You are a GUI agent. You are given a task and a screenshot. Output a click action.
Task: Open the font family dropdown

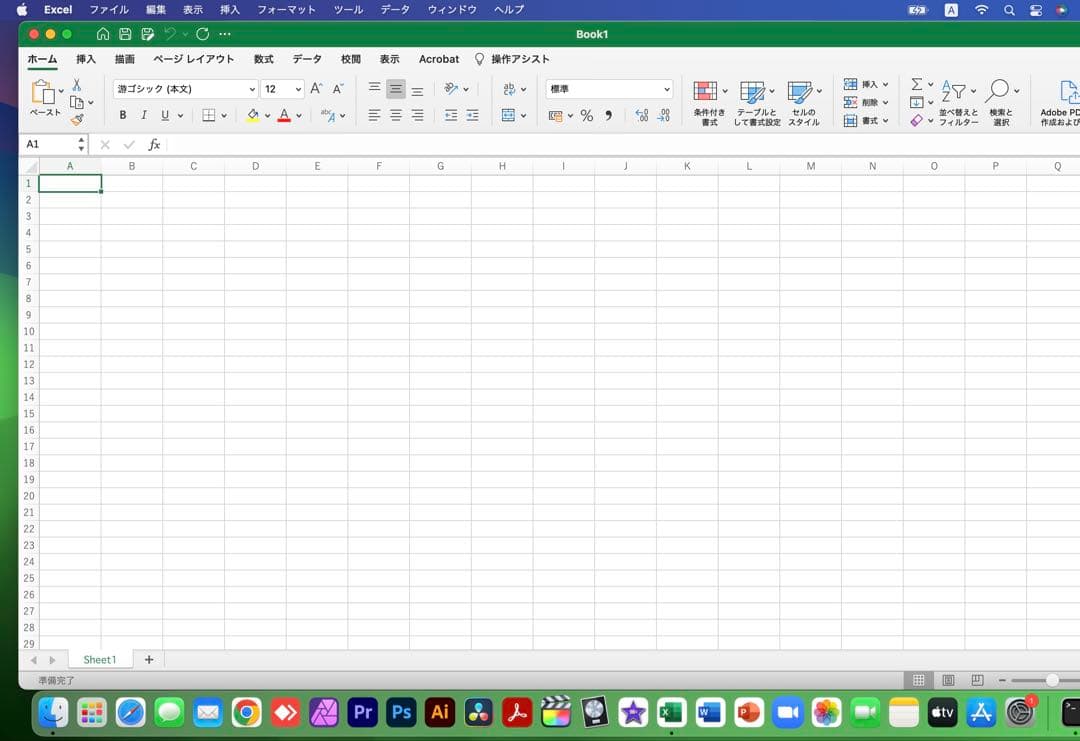[x=185, y=88]
